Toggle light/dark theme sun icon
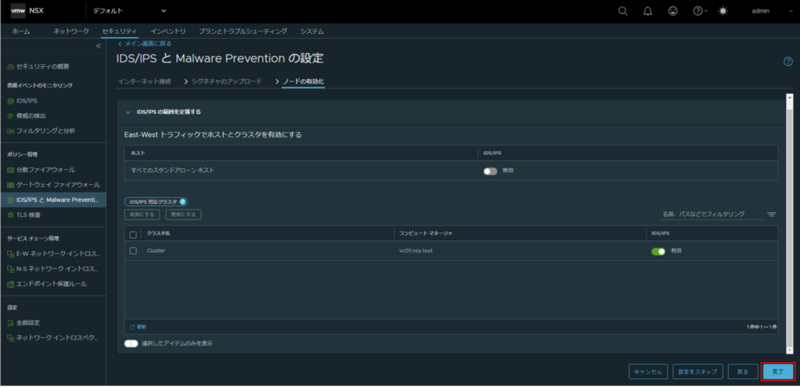 pos(723,11)
